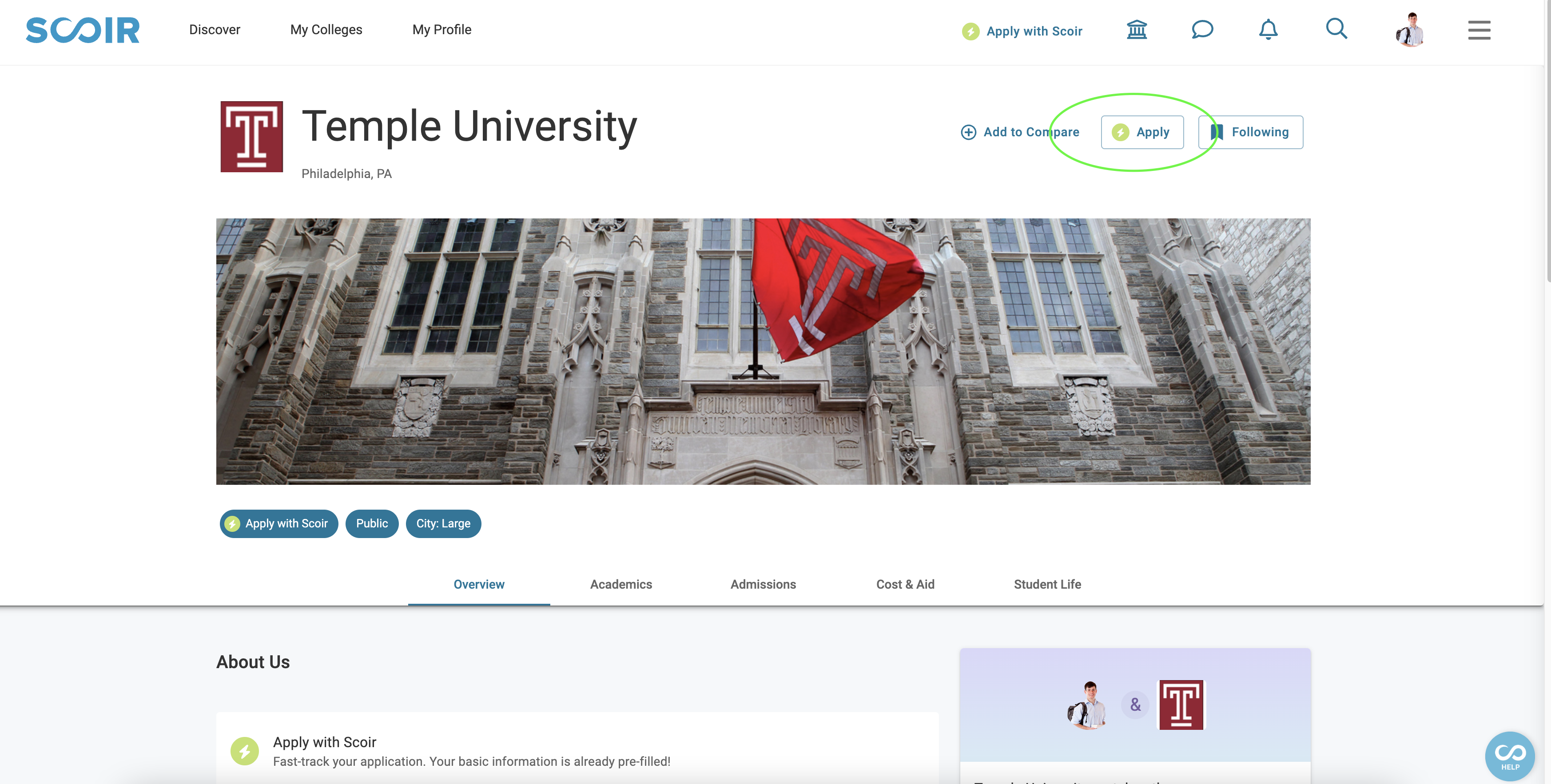Go to My Profile
This screenshot has height=784, width=1551.
click(441, 29)
